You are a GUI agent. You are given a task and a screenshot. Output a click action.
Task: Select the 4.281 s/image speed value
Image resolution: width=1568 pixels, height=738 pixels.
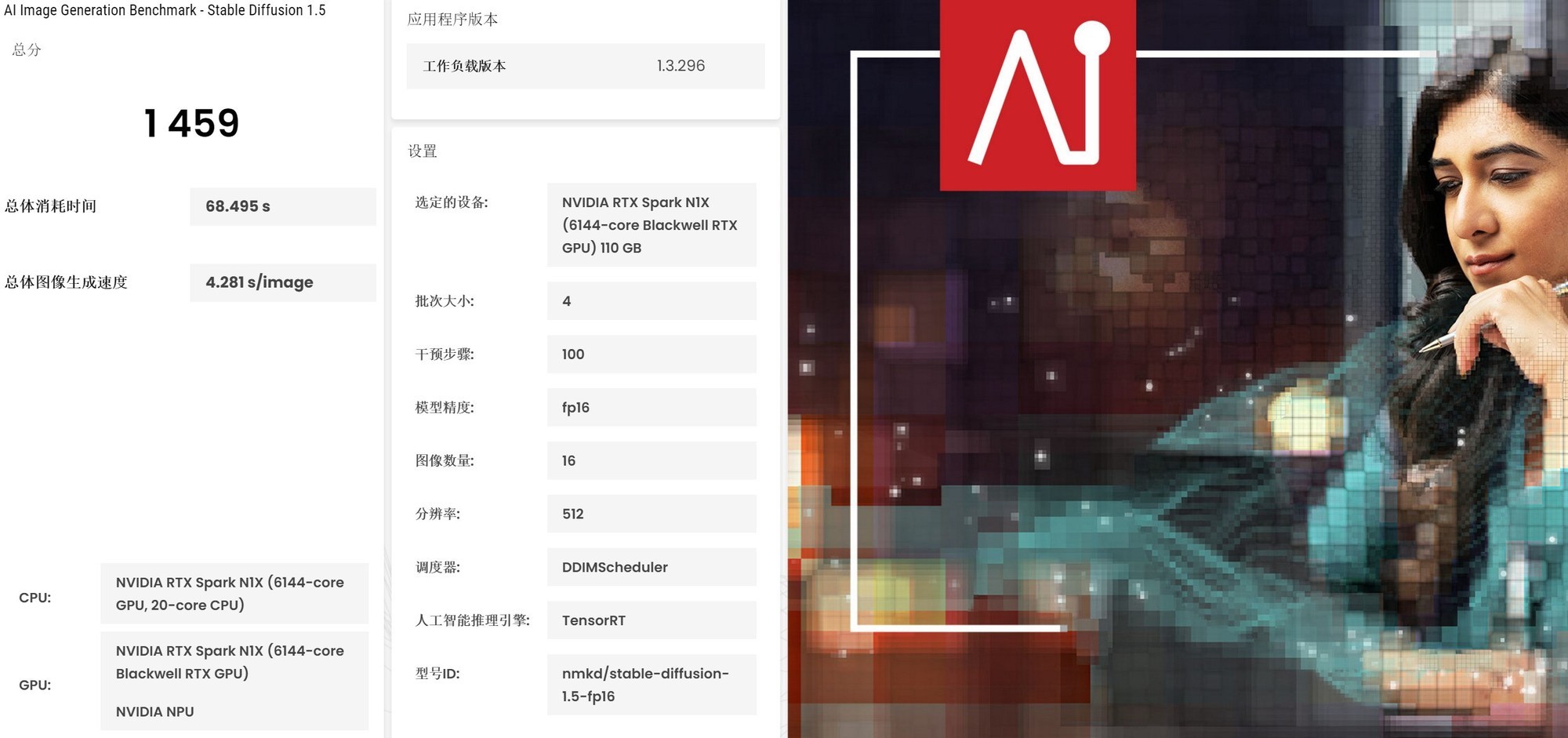point(283,282)
